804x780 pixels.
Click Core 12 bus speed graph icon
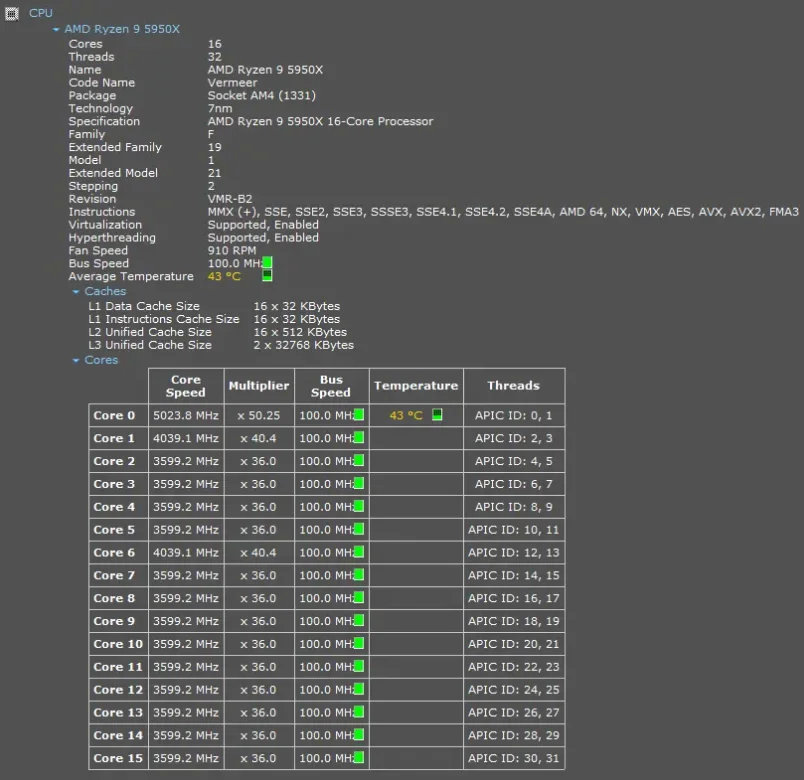[359, 689]
